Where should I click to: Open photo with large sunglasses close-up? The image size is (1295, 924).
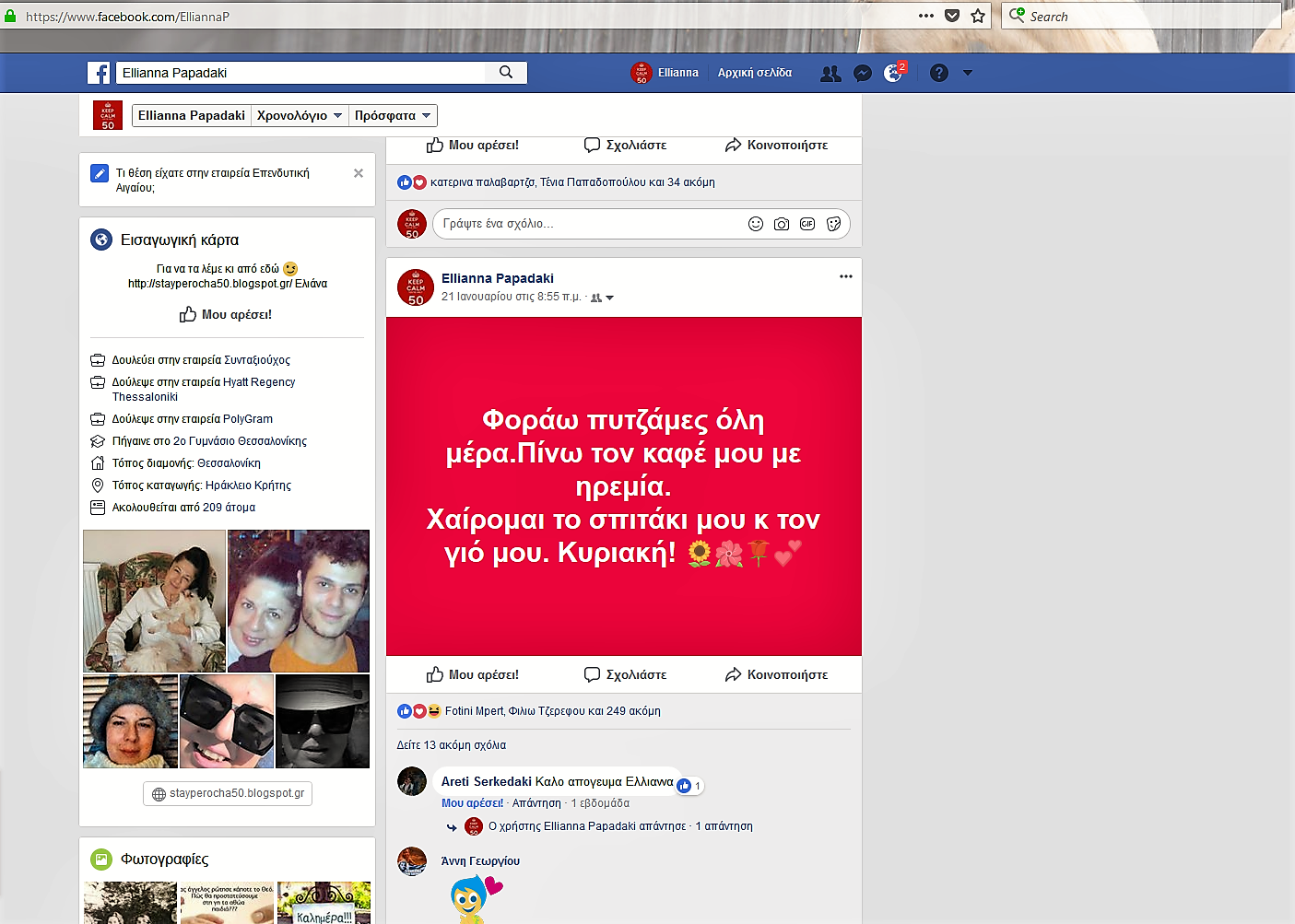coord(227,721)
